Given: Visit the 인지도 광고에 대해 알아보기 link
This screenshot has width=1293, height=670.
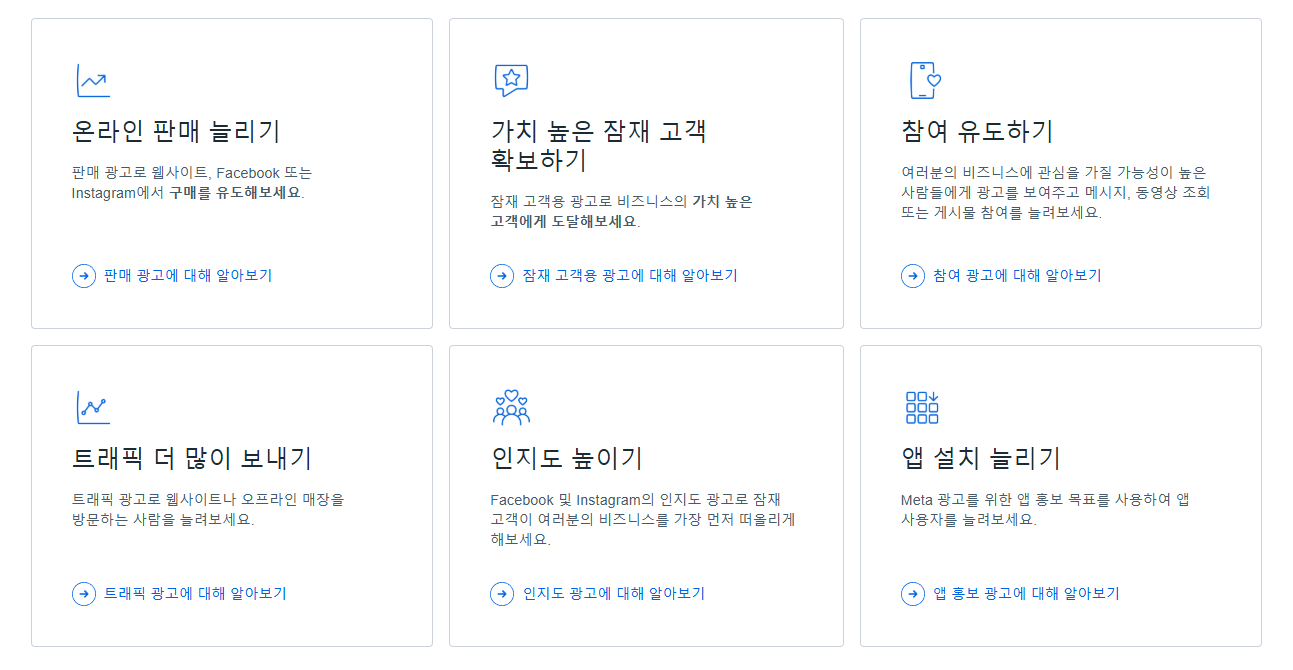Looking at the screenshot, I should coord(614,594).
